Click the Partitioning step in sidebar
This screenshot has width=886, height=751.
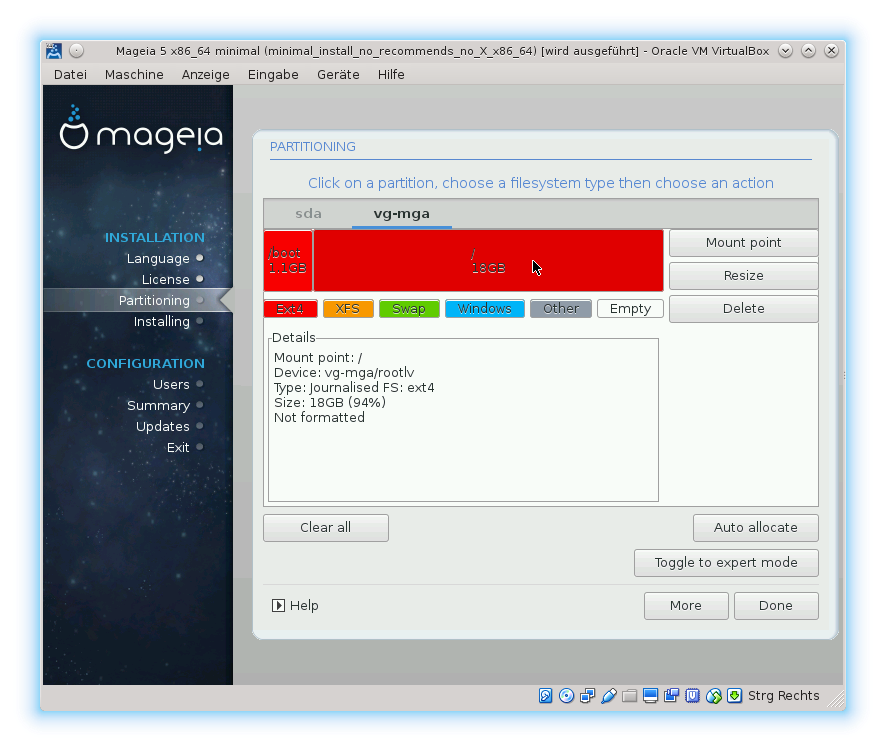(154, 301)
